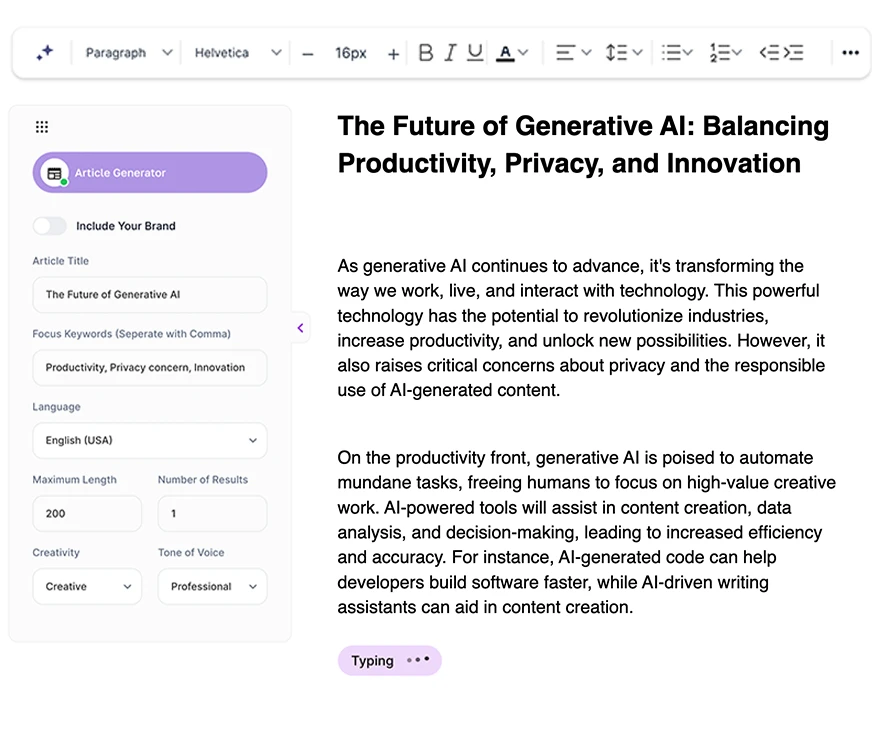
Task: Open the grid menu icon in sidebar
Action: tap(42, 127)
